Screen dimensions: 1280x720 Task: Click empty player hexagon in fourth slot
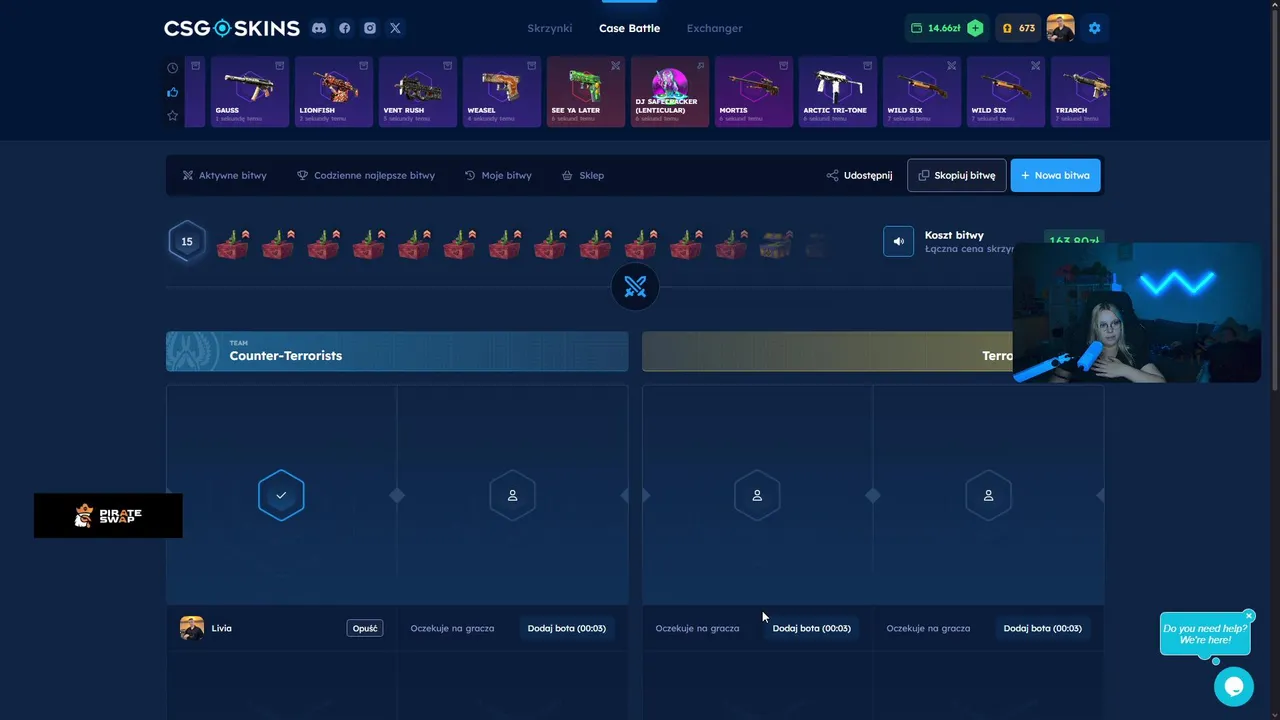[988, 495]
